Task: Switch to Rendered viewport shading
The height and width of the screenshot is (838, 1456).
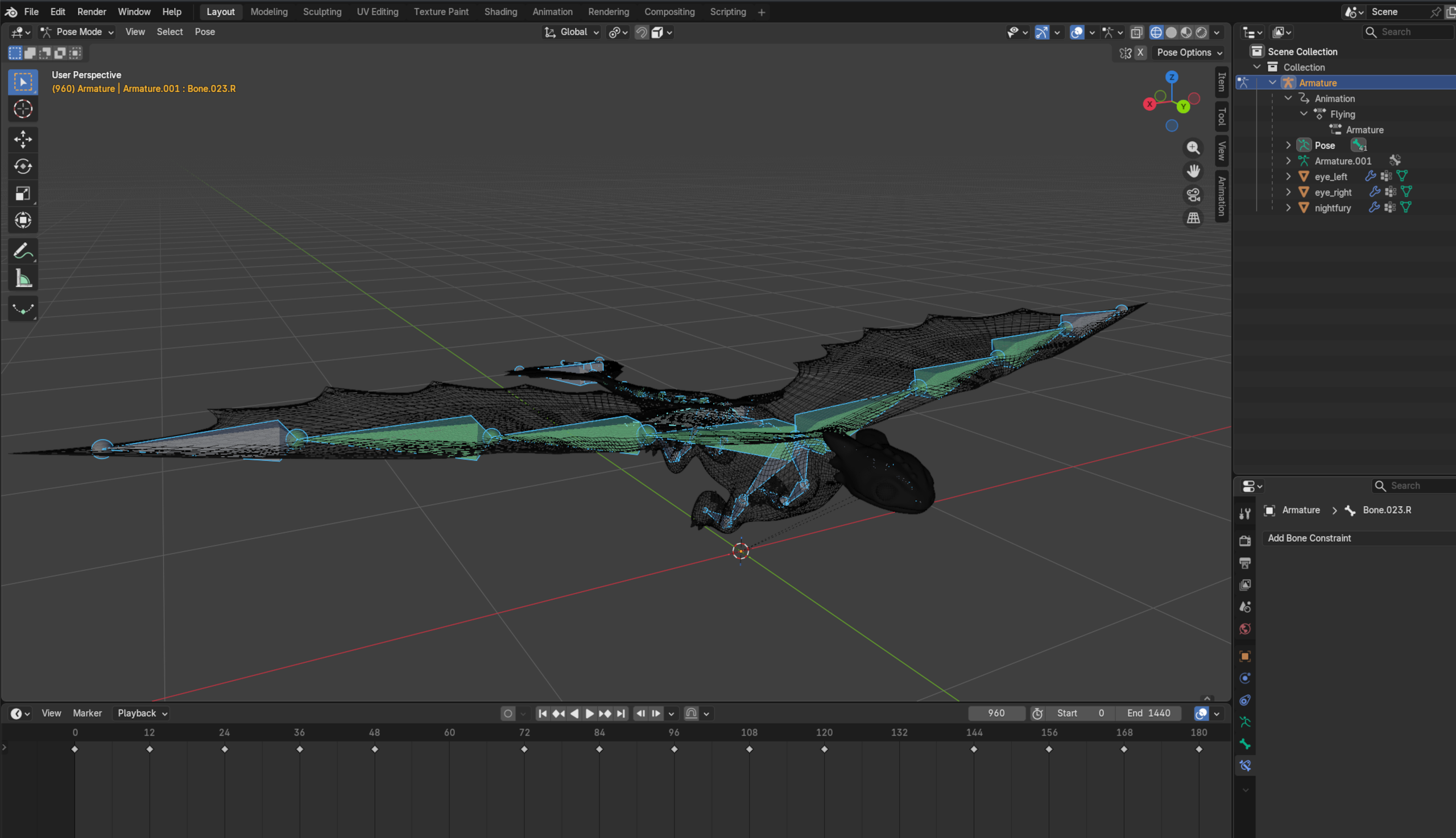Action: [x=1201, y=32]
